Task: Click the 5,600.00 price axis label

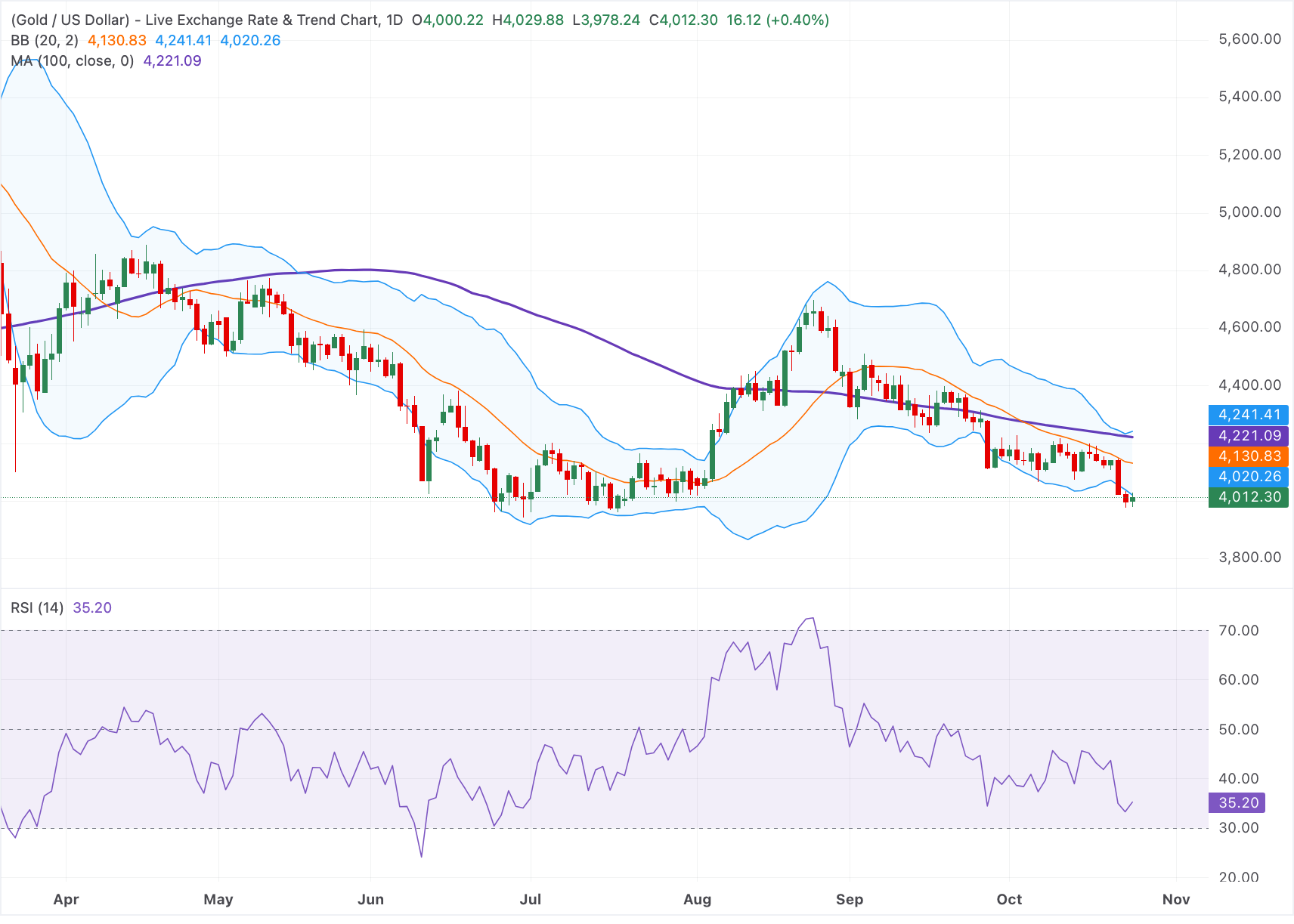Action: 1250,39
